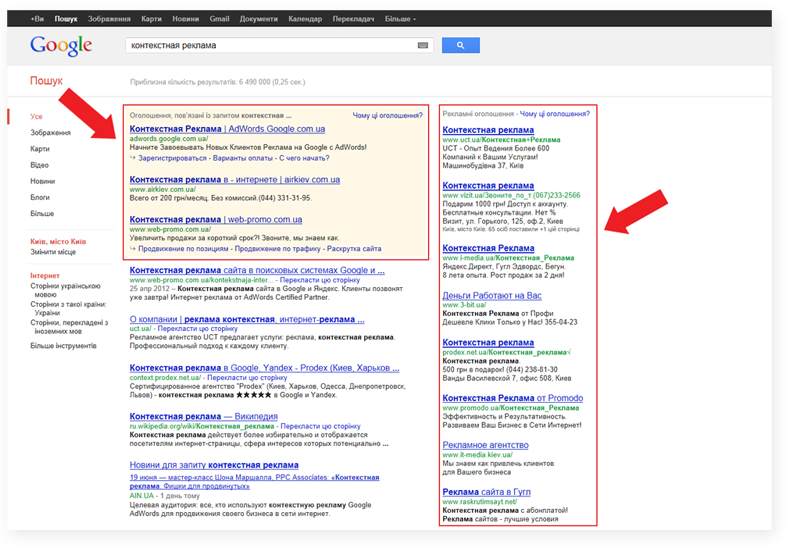Click Продвижение по позициям sitelink
The width and height of the screenshot is (791, 555).
click(183, 249)
